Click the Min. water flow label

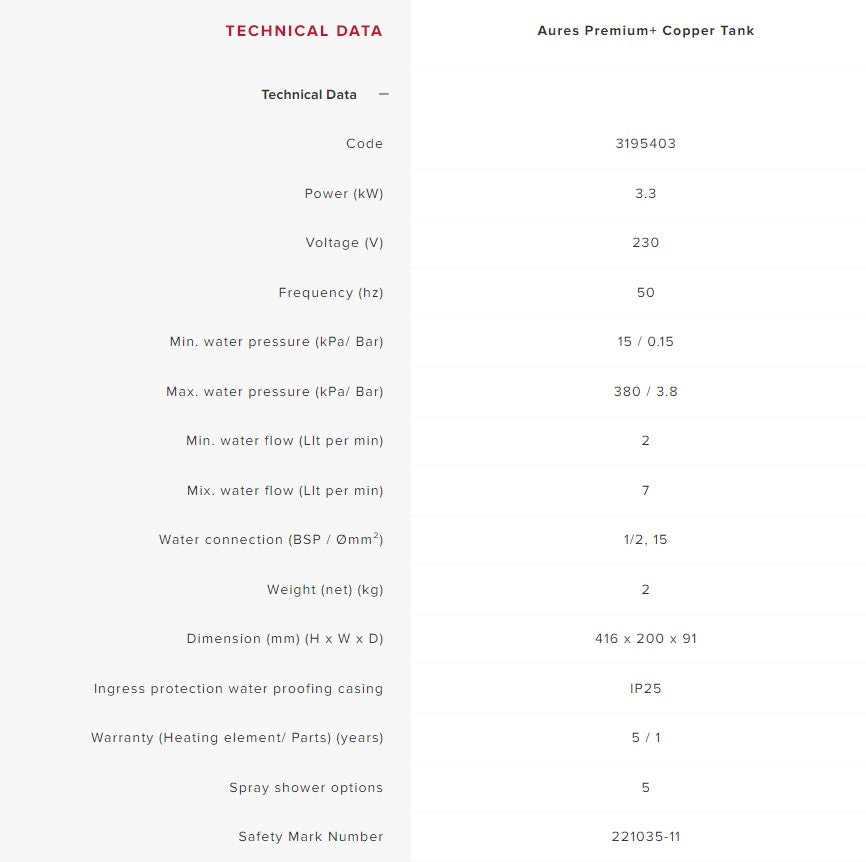(284, 441)
